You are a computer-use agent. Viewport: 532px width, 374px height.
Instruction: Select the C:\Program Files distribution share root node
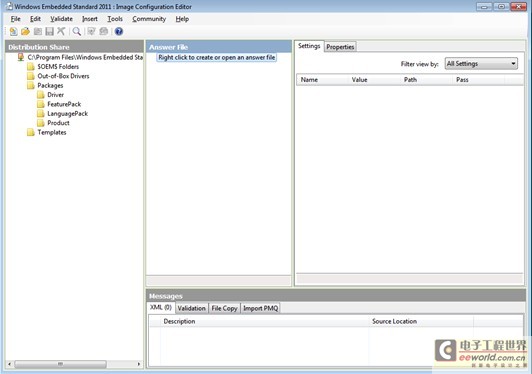(85, 57)
